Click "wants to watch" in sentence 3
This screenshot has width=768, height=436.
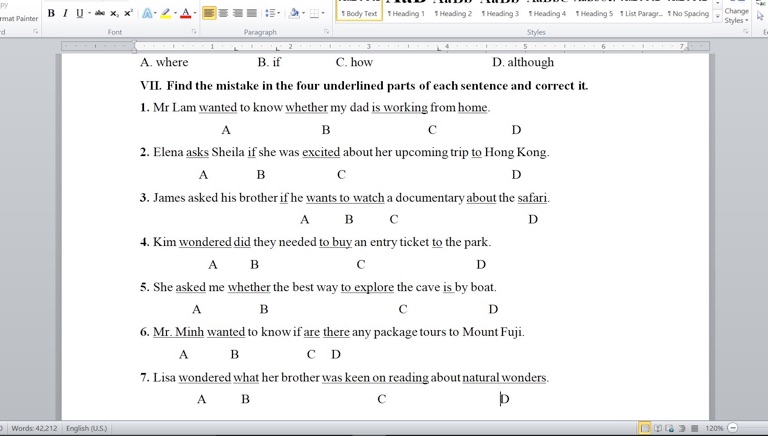[345, 198]
